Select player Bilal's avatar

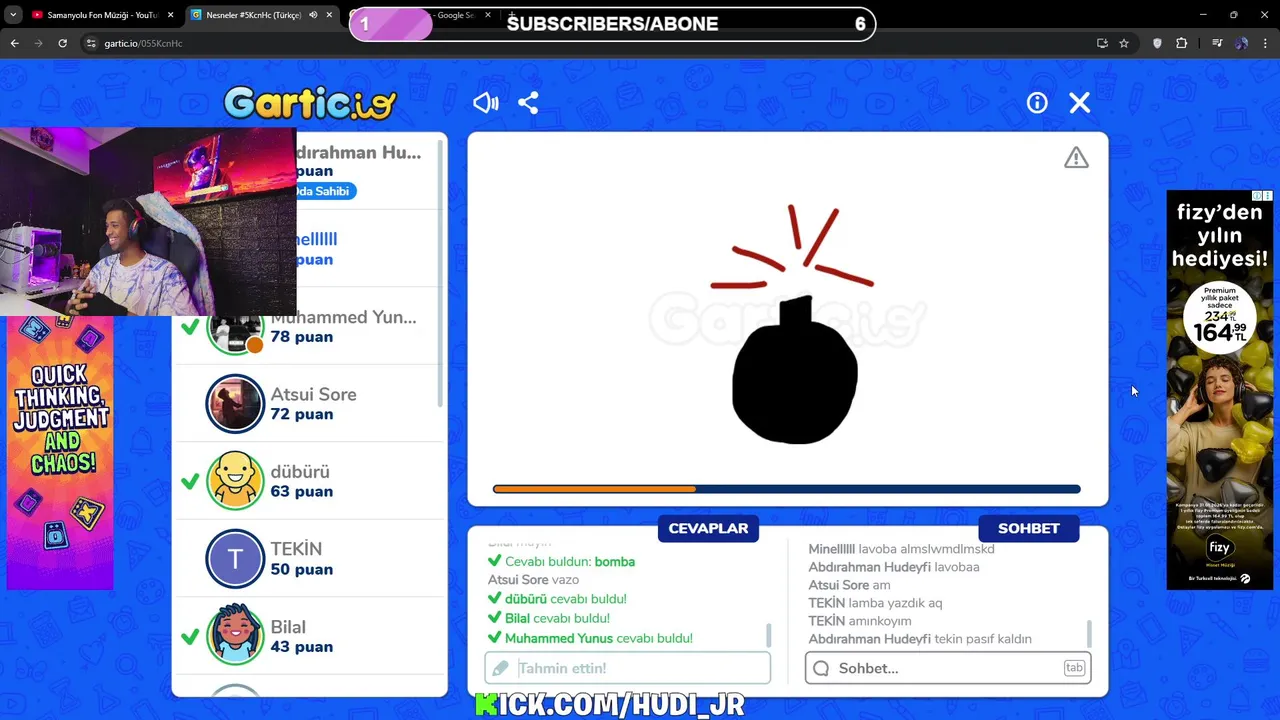tap(235, 636)
